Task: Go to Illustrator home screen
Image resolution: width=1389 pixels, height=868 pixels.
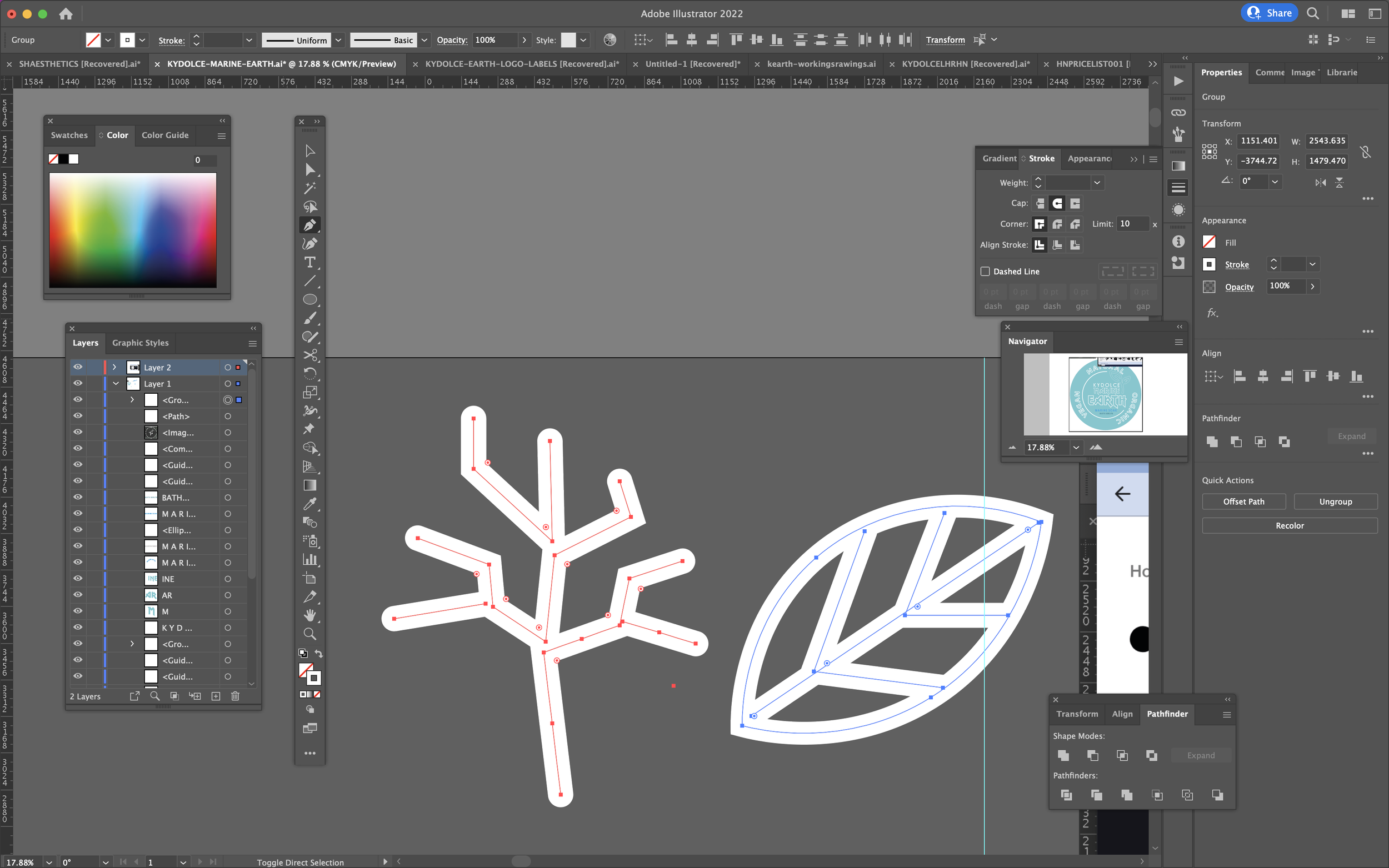Action: pyautogui.click(x=66, y=13)
